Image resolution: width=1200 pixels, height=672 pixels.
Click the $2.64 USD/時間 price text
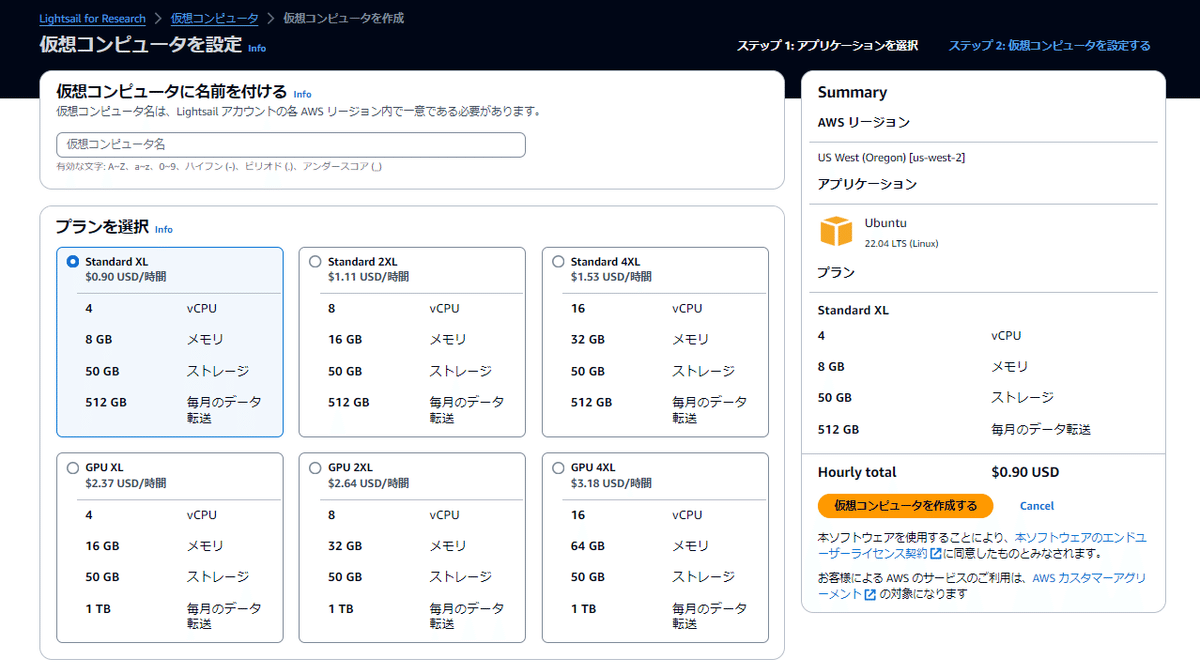coord(368,483)
